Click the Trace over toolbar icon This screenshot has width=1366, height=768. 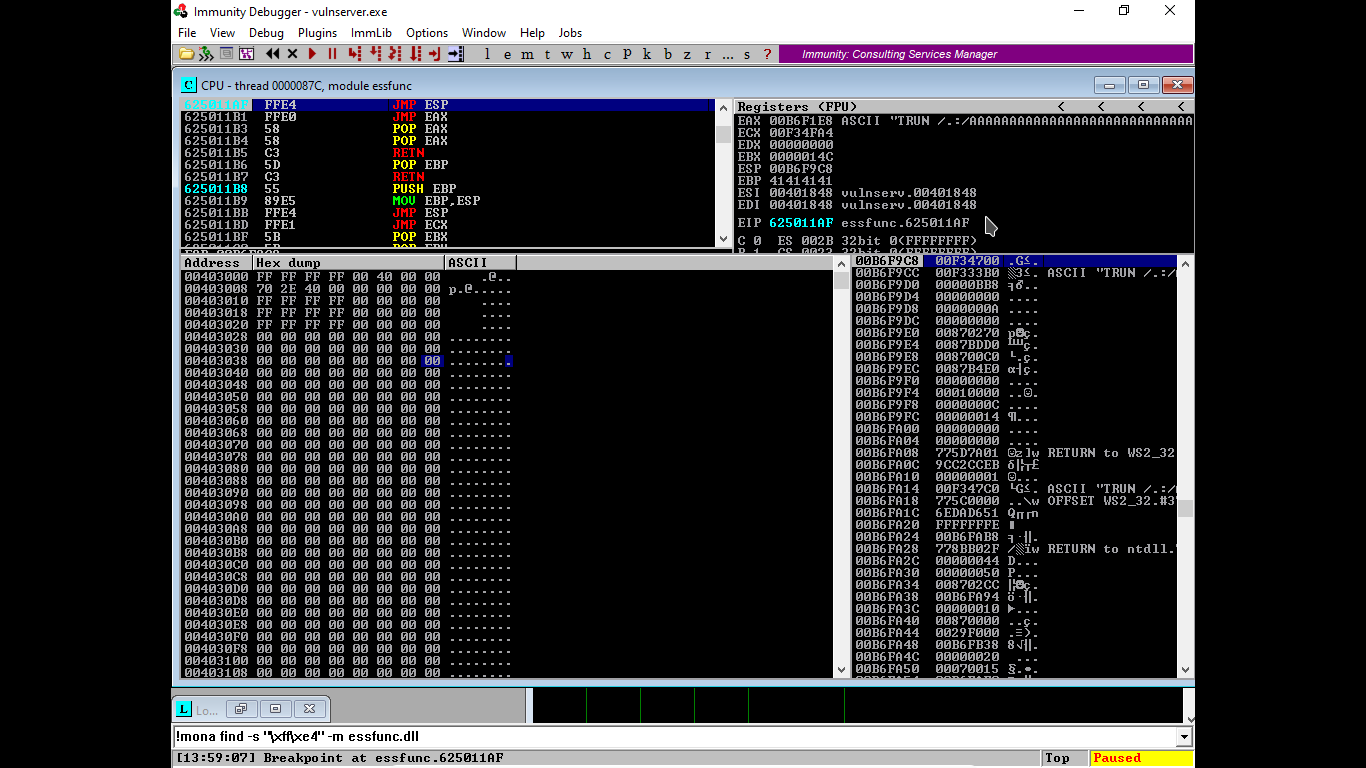click(415, 54)
